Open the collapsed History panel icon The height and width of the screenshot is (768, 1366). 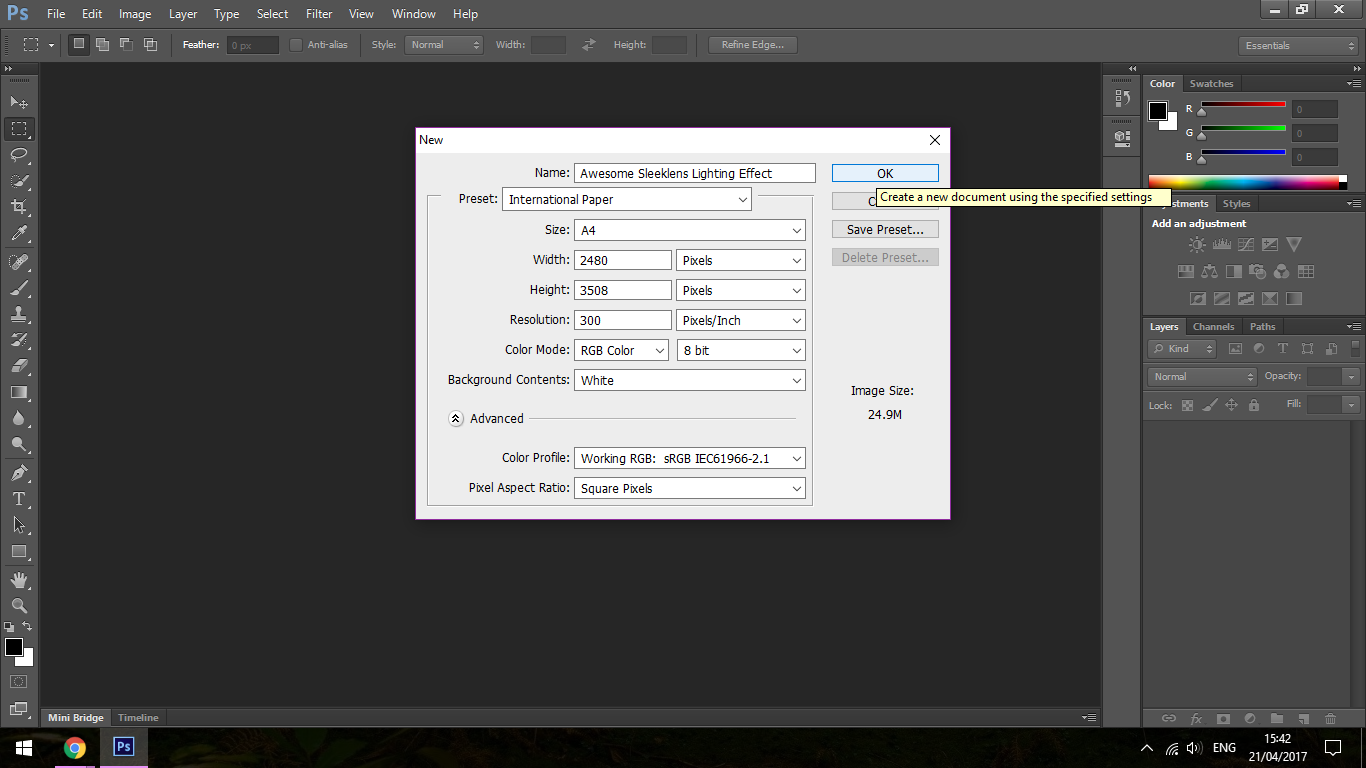[1122, 99]
